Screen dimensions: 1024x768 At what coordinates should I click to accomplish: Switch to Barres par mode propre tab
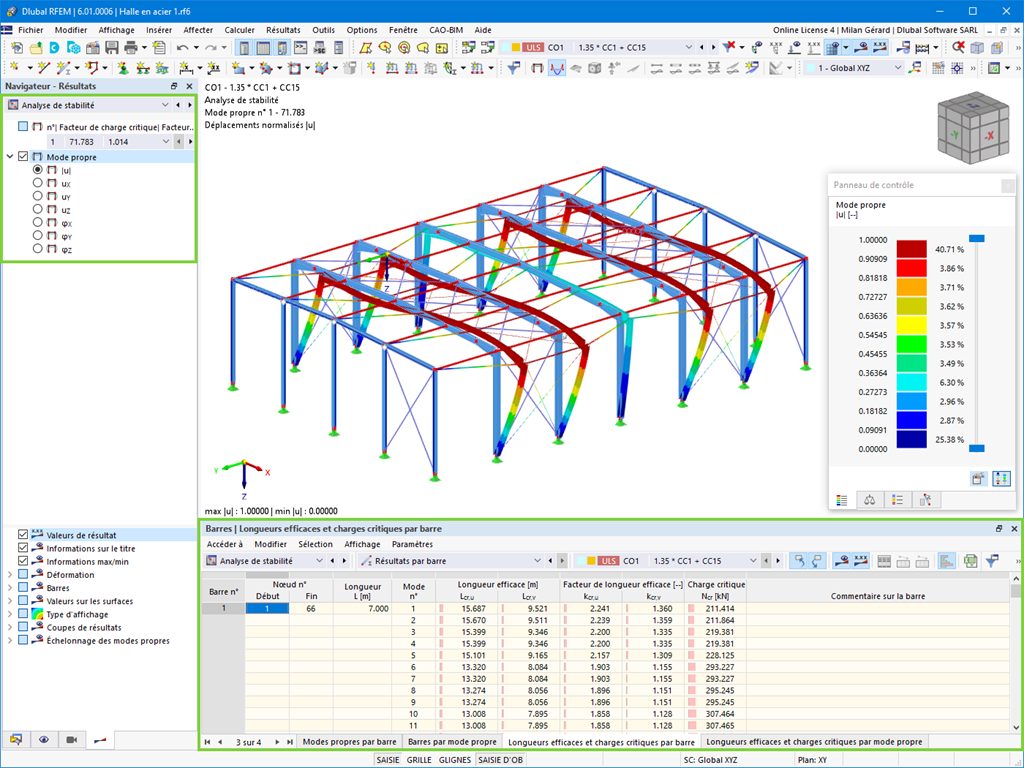(x=452, y=742)
